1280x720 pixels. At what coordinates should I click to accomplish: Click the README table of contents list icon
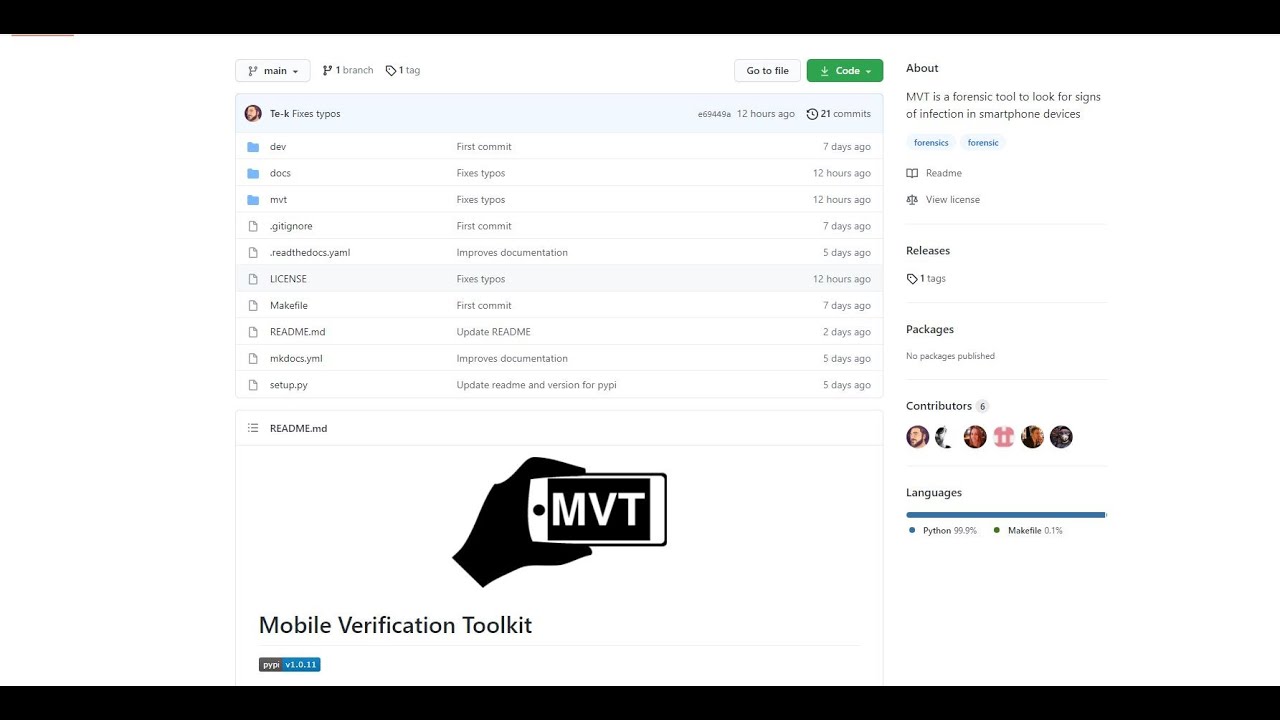coord(253,428)
